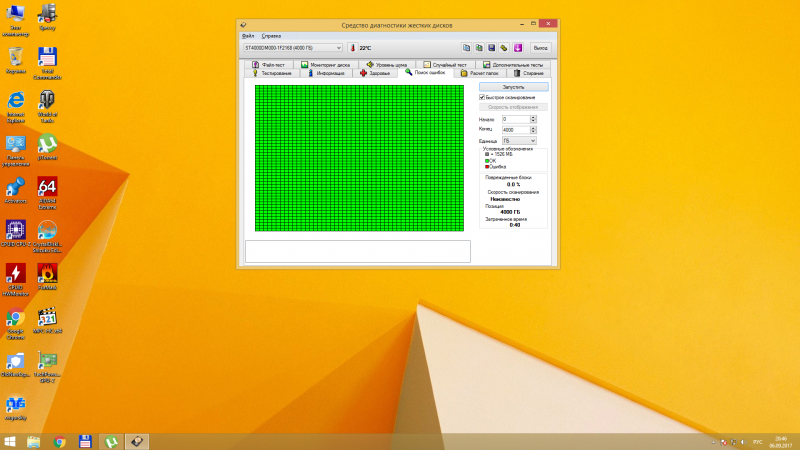
Task: Open the Windows Start button
Action: tap(10, 441)
